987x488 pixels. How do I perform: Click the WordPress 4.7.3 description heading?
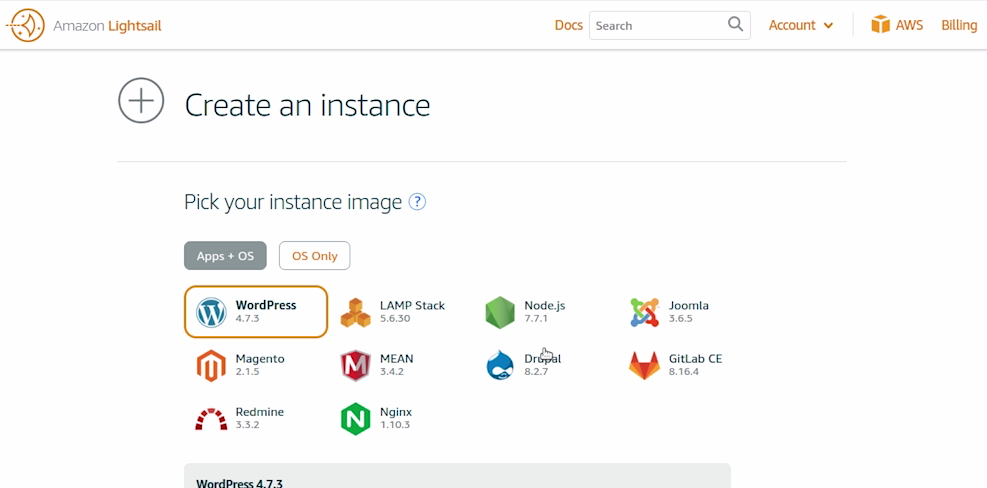239,483
